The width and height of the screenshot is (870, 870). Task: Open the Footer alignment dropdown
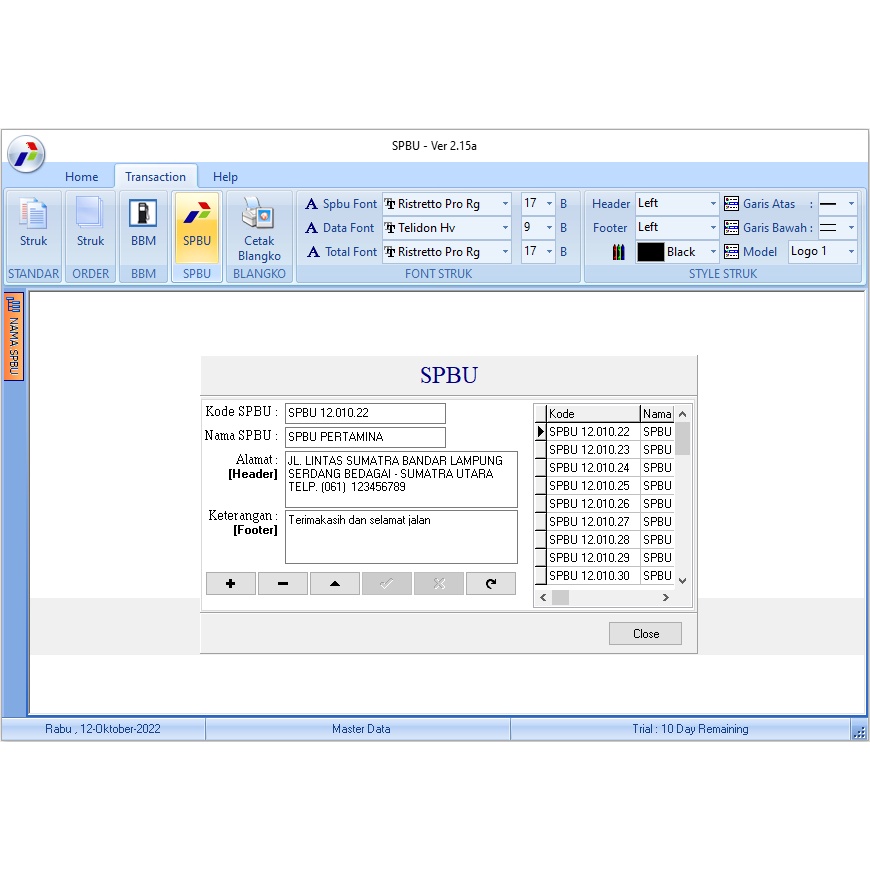[x=713, y=227]
